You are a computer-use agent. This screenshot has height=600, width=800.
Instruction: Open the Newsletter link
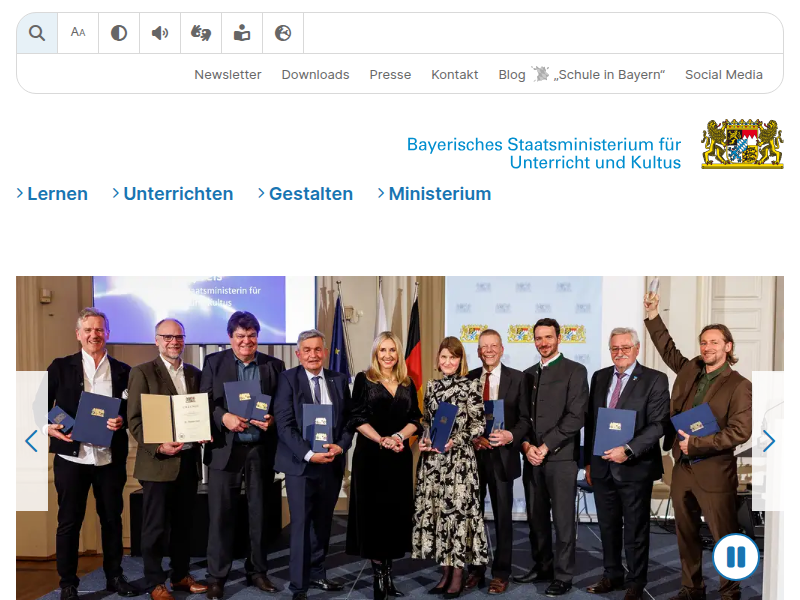(228, 75)
